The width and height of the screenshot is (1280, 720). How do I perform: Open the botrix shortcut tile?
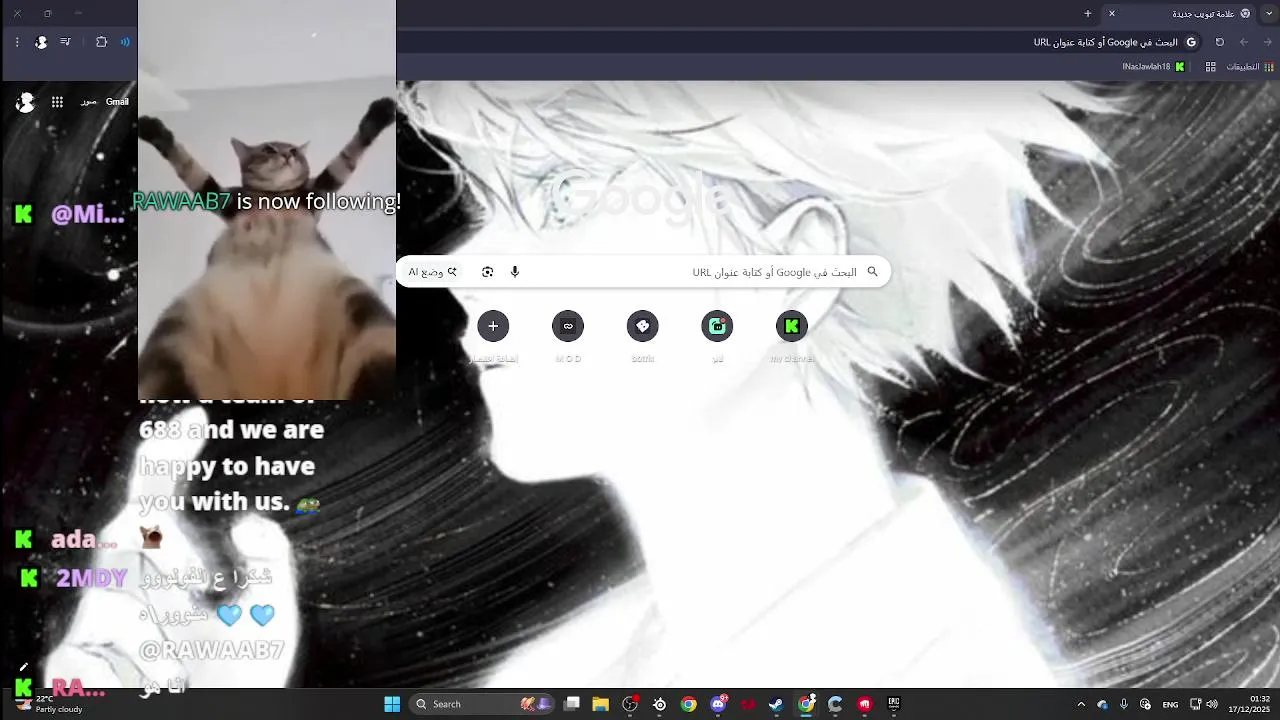[x=643, y=326]
